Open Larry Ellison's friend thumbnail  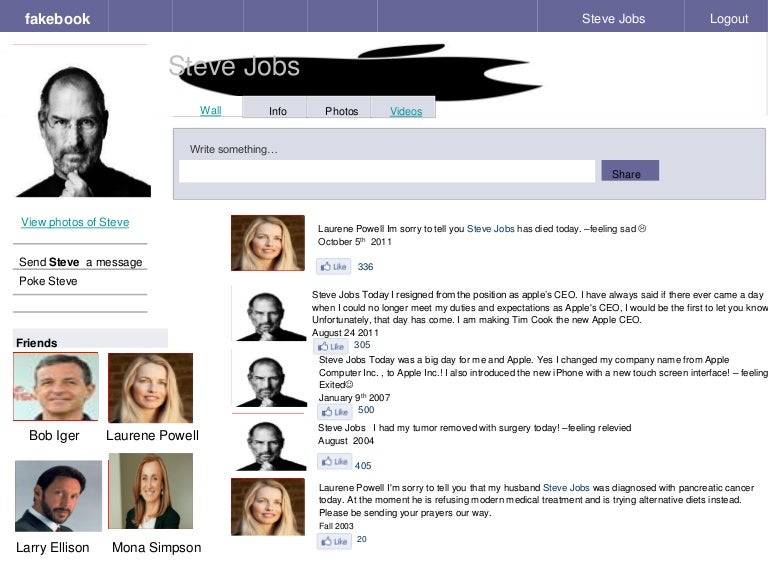tap(57, 496)
